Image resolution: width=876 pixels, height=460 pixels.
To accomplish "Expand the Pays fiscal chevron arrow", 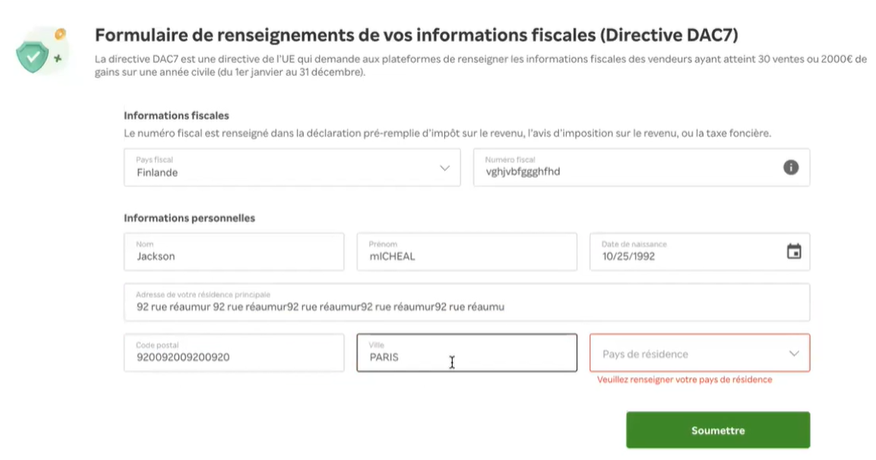I will [x=445, y=168].
